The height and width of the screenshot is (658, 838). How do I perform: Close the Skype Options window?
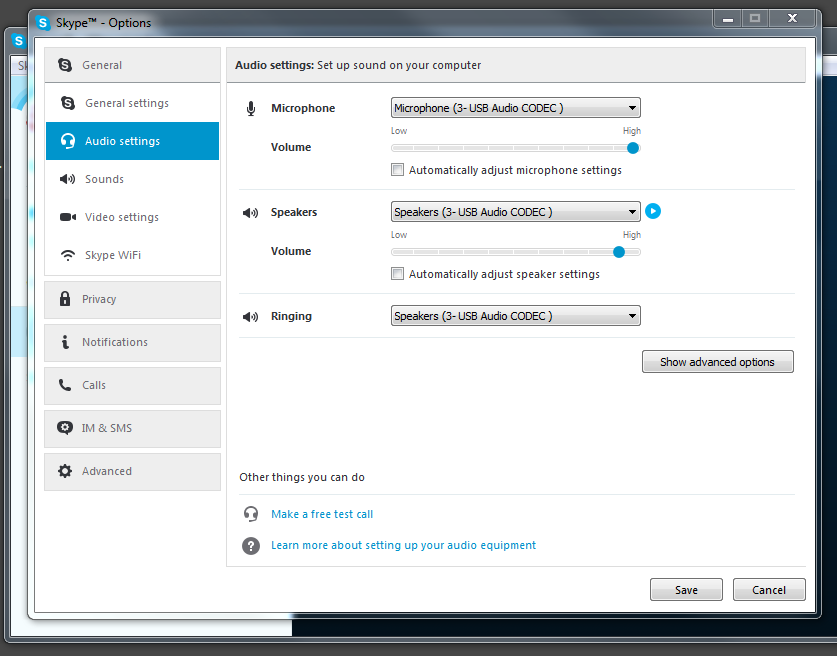792,19
